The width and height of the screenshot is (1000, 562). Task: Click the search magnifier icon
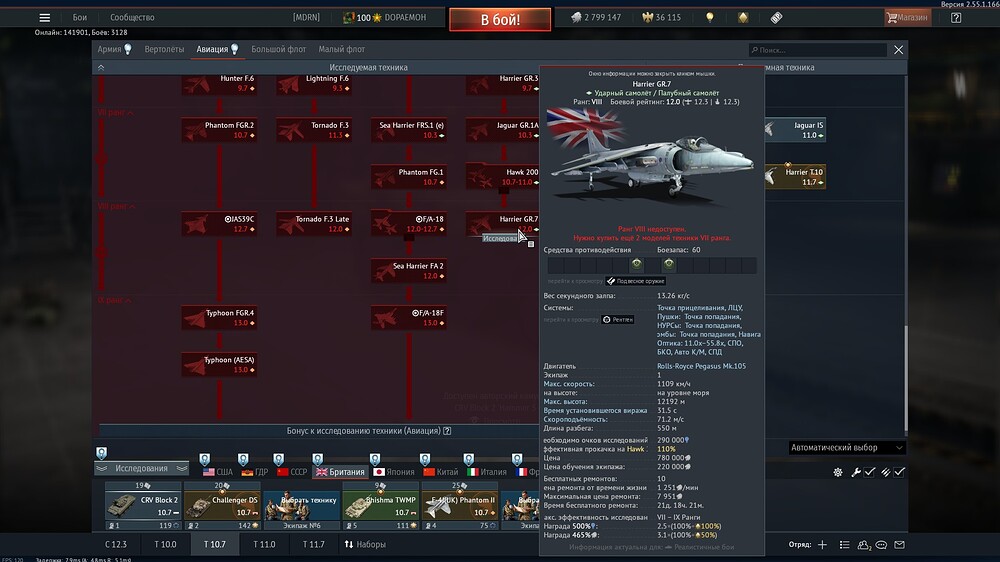point(754,50)
